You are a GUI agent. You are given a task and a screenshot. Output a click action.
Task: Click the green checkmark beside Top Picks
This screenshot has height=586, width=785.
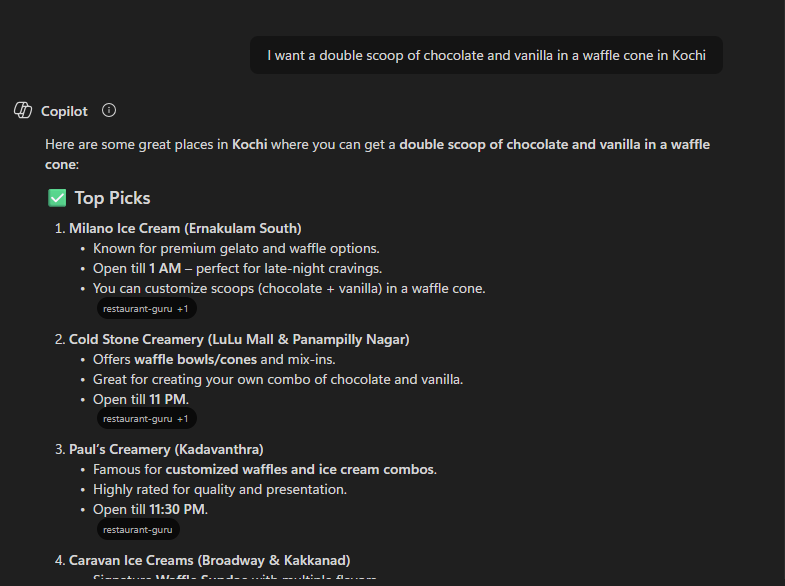tap(57, 198)
